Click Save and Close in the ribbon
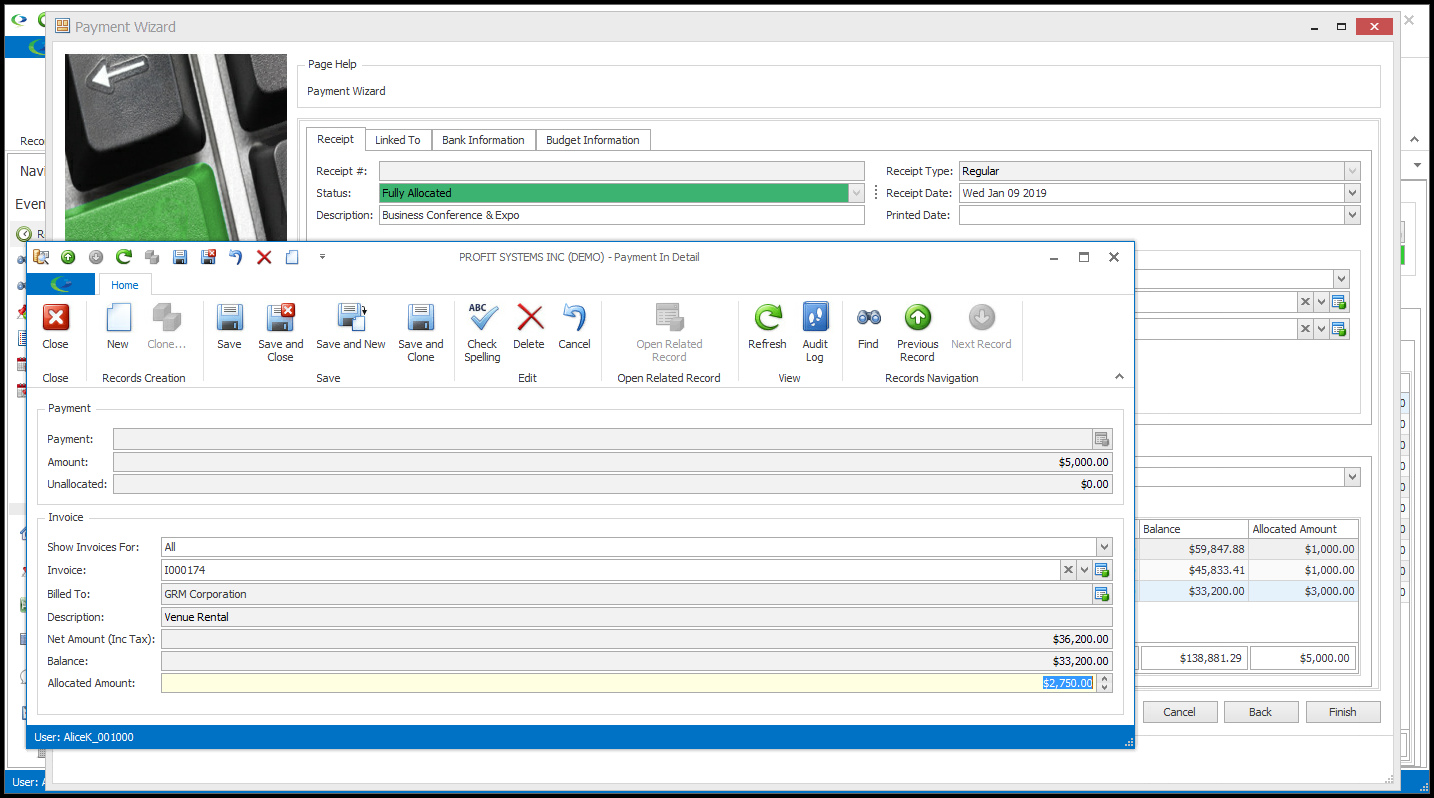Image resolution: width=1434 pixels, height=798 pixels. 280,333
